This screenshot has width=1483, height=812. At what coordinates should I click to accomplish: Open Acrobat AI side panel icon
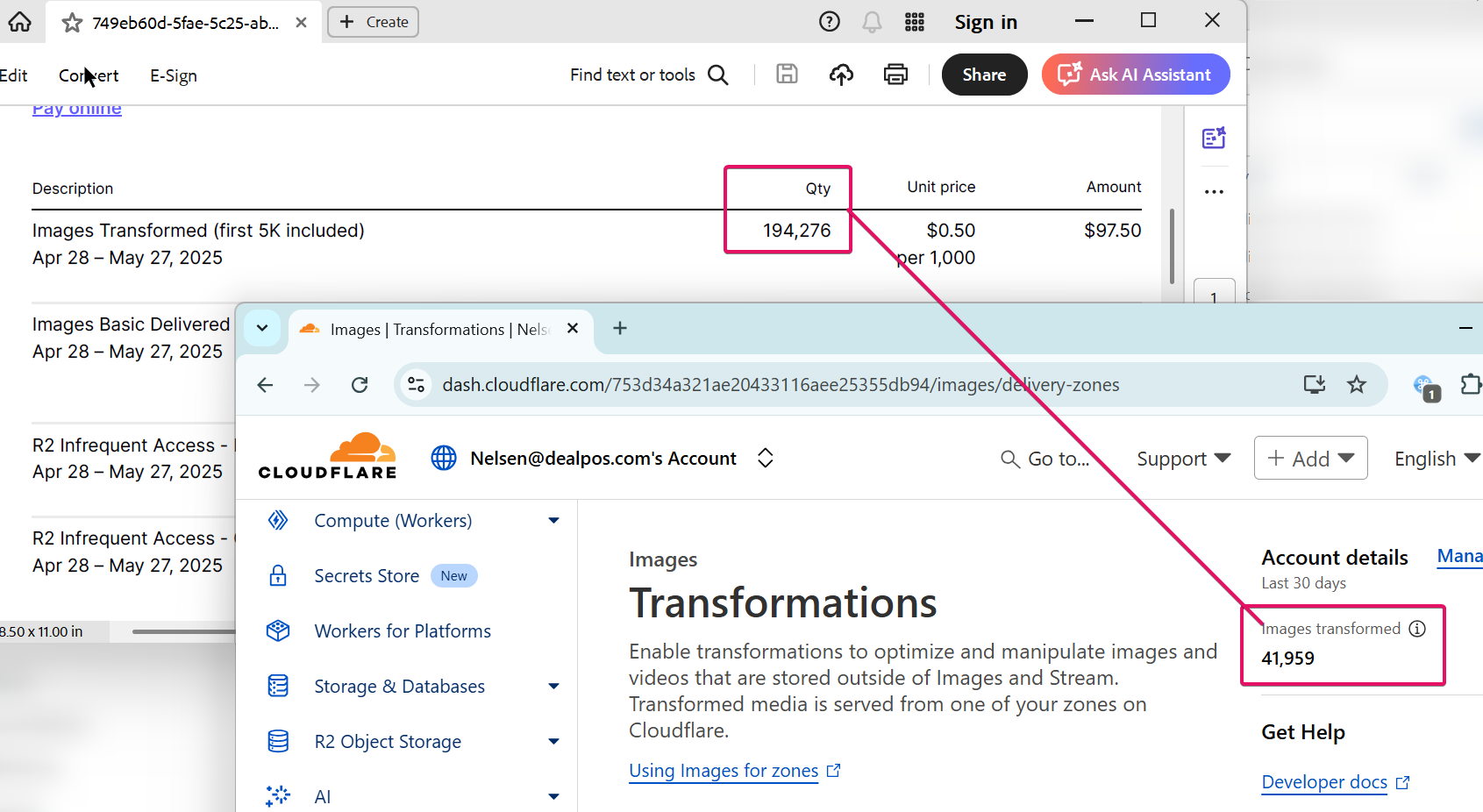[1214, 138]
